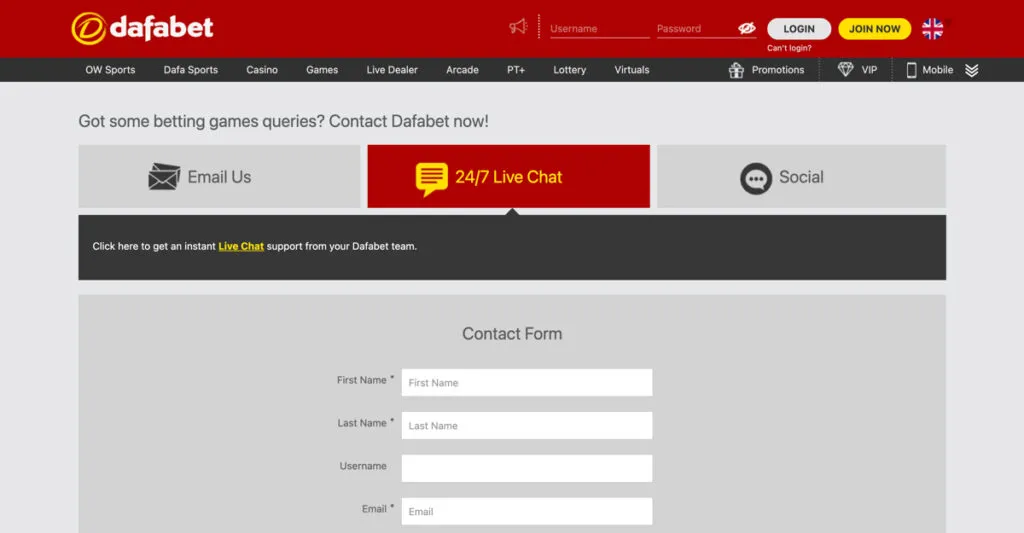This screenshot has width=1024, height=533.
Task: Click the LOGIN button
Action: pyautogui.click(x=799, y=29)
